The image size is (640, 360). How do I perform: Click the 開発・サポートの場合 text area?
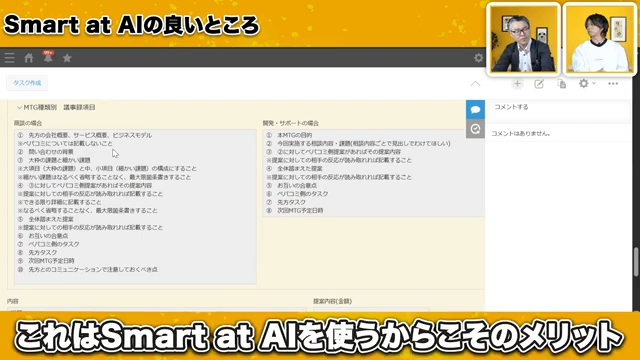click(373, 173)
